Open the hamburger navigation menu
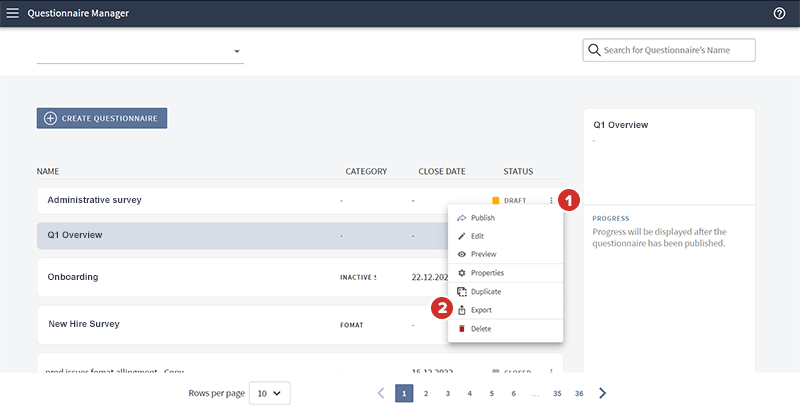 13,14
